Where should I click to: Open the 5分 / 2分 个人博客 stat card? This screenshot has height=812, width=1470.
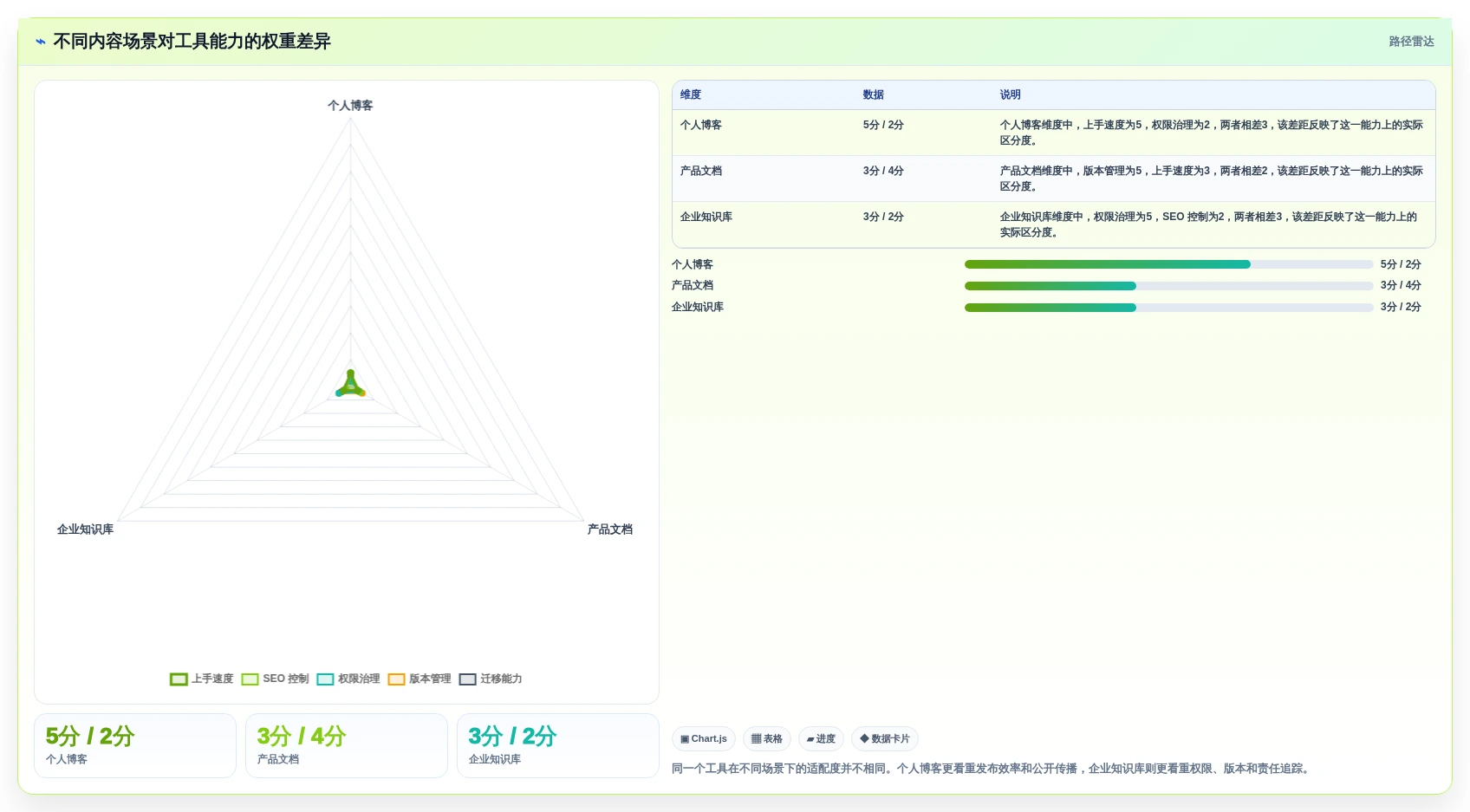(135, 746)
